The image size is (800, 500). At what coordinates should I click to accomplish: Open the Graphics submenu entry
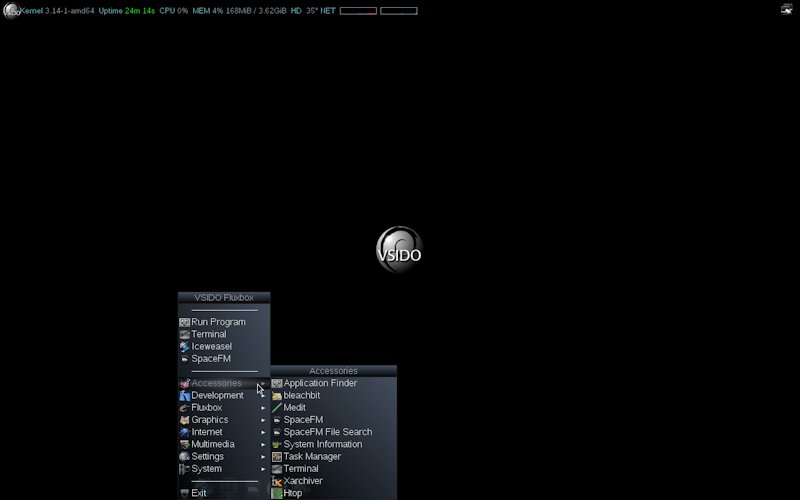click(223, 420)
